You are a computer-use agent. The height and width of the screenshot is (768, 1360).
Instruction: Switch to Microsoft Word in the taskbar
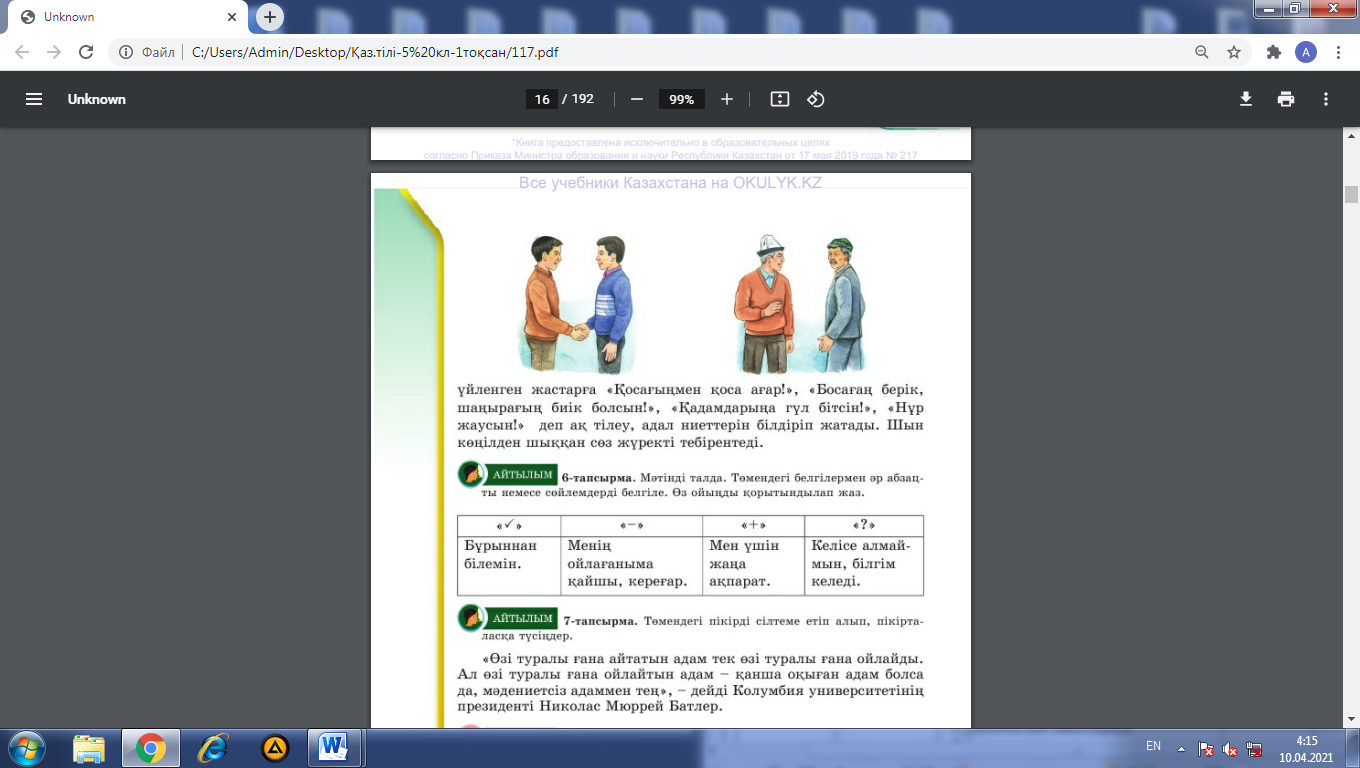click(x=334, y=747)
